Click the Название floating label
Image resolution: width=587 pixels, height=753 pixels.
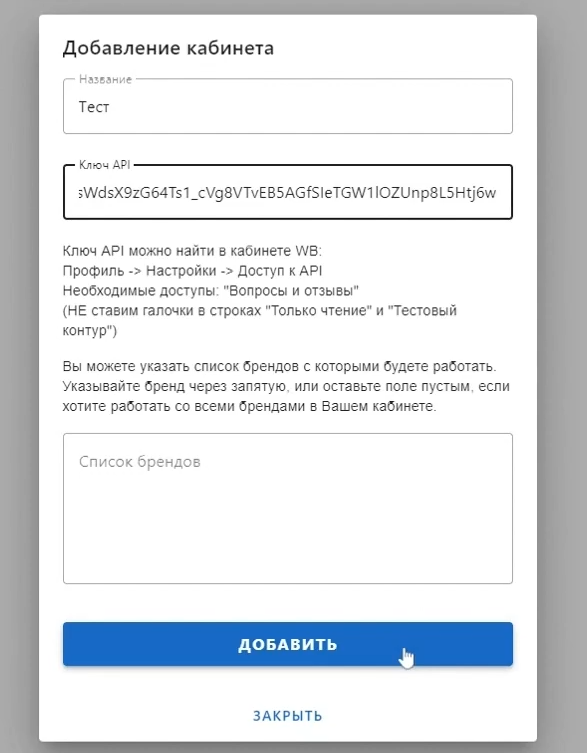[x=105, y=79]
